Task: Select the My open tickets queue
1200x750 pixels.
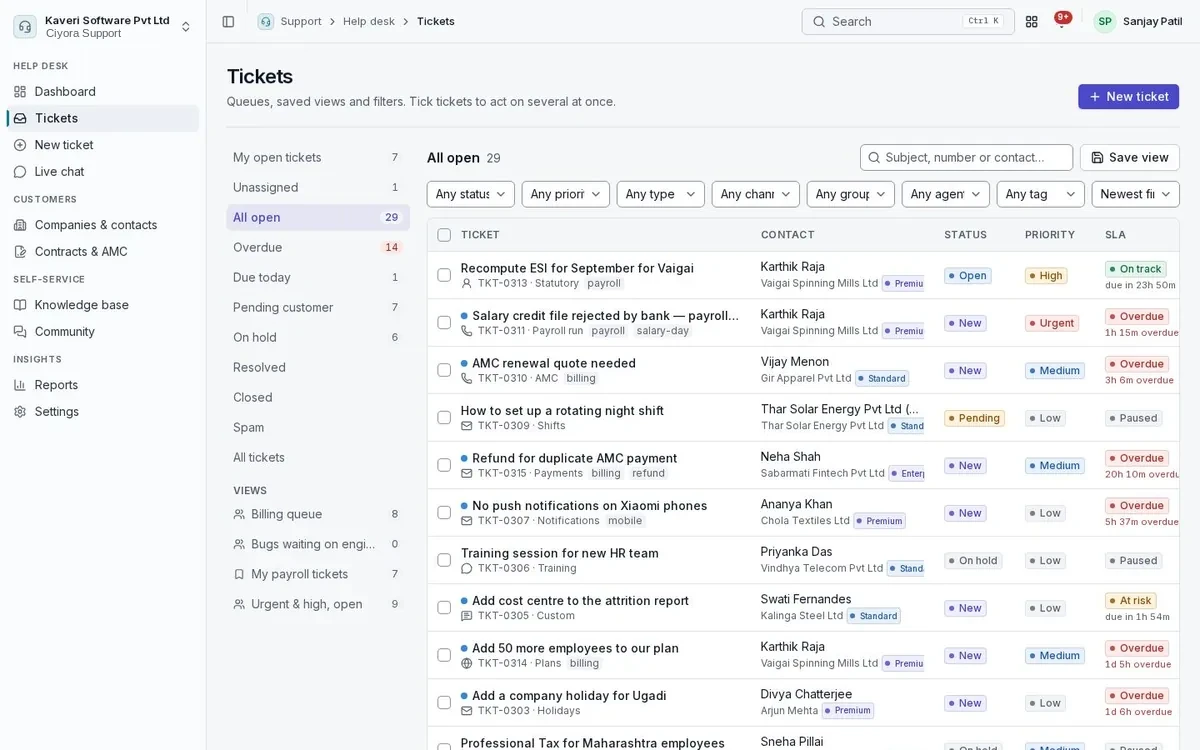Action: tap(318, 157)
